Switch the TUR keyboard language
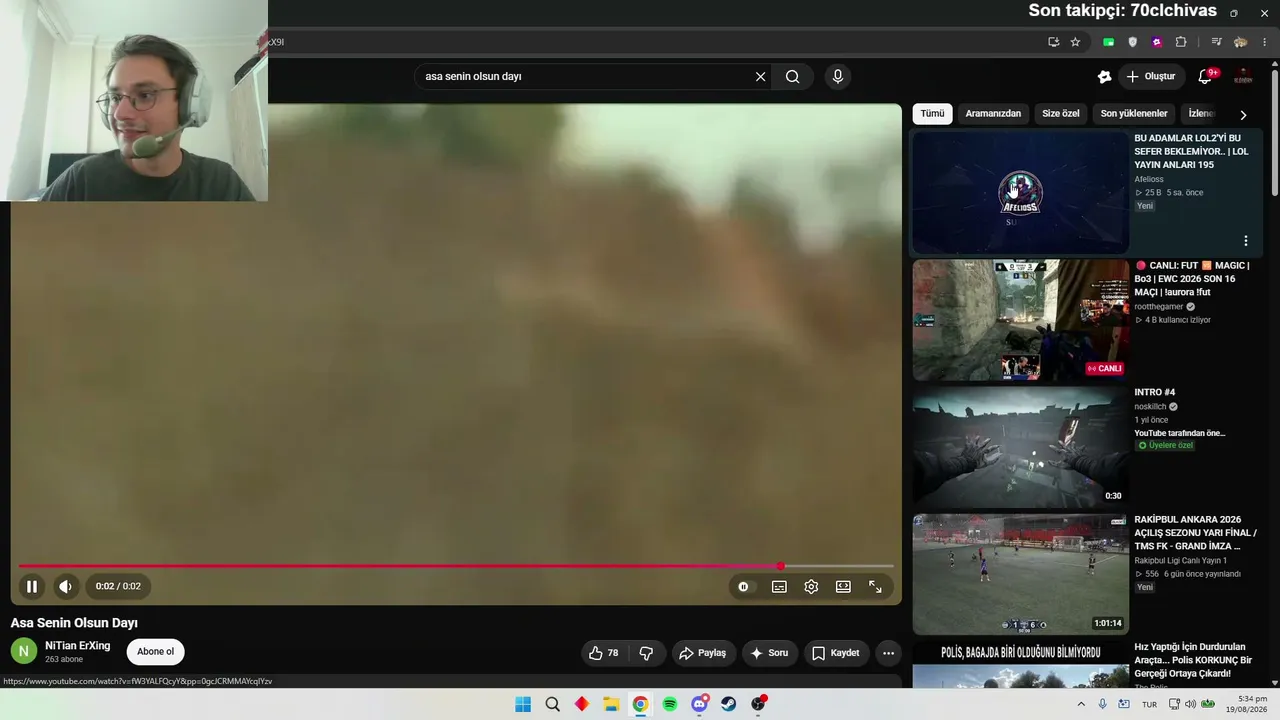 (1149, 704)
